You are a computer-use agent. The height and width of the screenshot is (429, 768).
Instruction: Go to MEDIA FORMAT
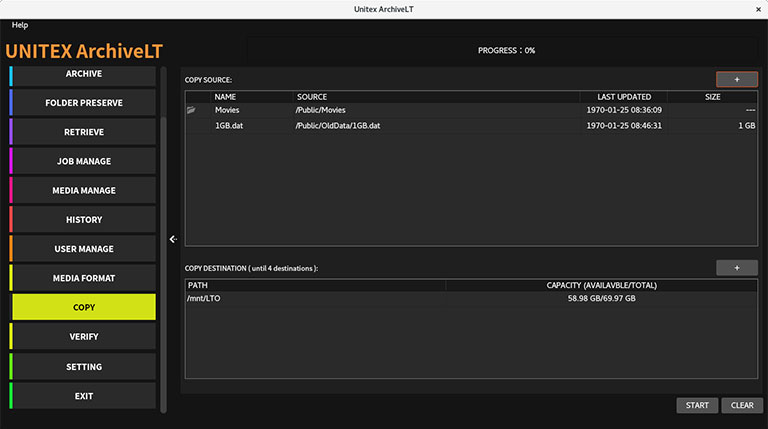click(x=84, y=278)
